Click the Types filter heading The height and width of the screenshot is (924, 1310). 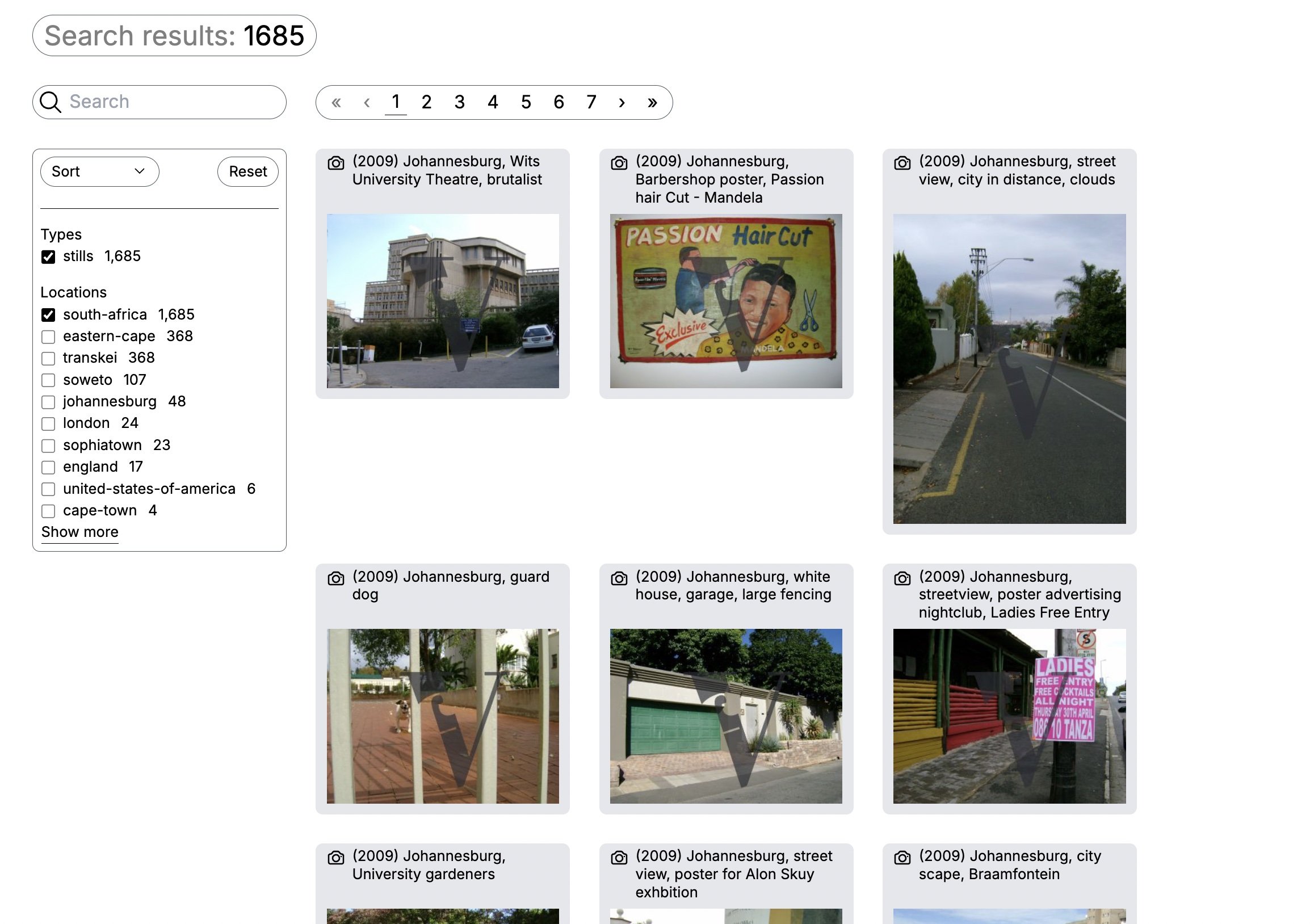click(61, 235)
